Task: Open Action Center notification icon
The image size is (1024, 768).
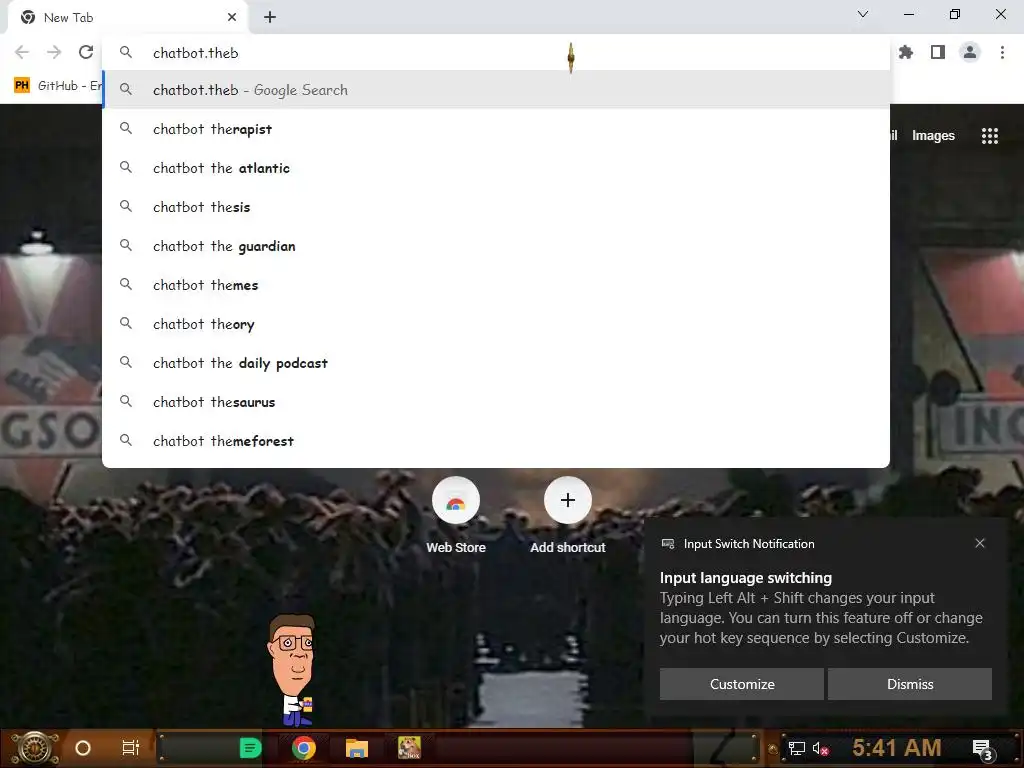Action: point(982,749)
